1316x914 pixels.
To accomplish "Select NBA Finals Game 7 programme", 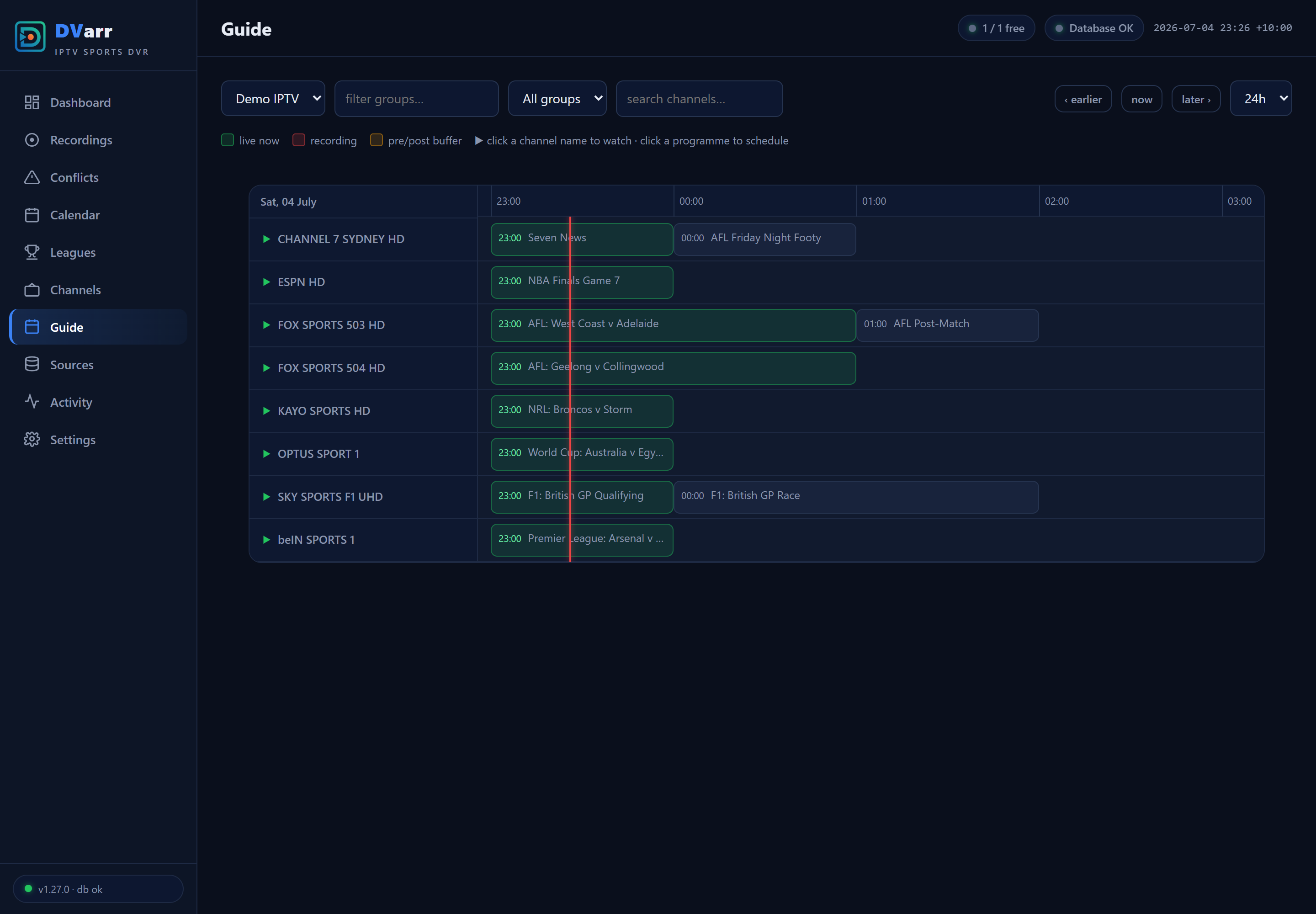I will pos(582,282).
